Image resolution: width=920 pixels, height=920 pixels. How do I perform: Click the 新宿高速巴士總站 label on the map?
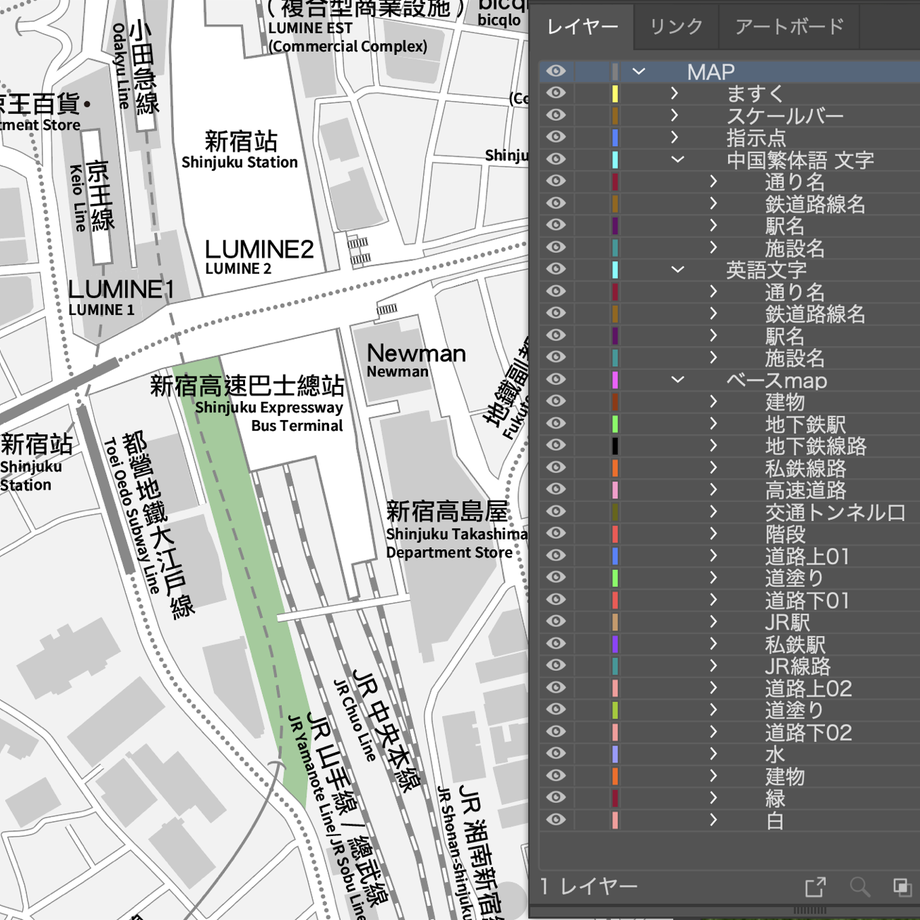pyautogui.click(x=247, y=385)
